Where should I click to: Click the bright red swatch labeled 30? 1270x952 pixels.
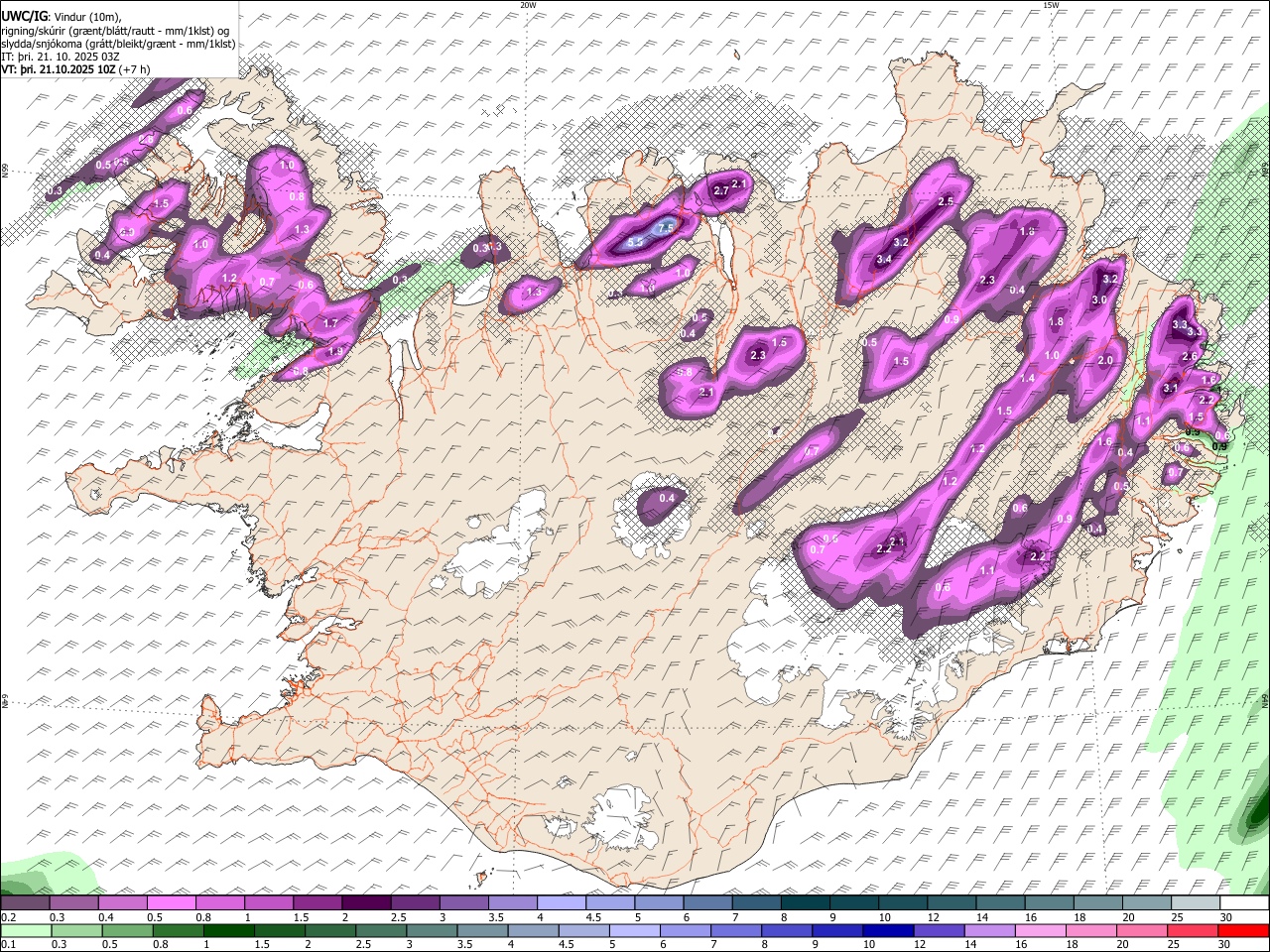(1244, 930)
